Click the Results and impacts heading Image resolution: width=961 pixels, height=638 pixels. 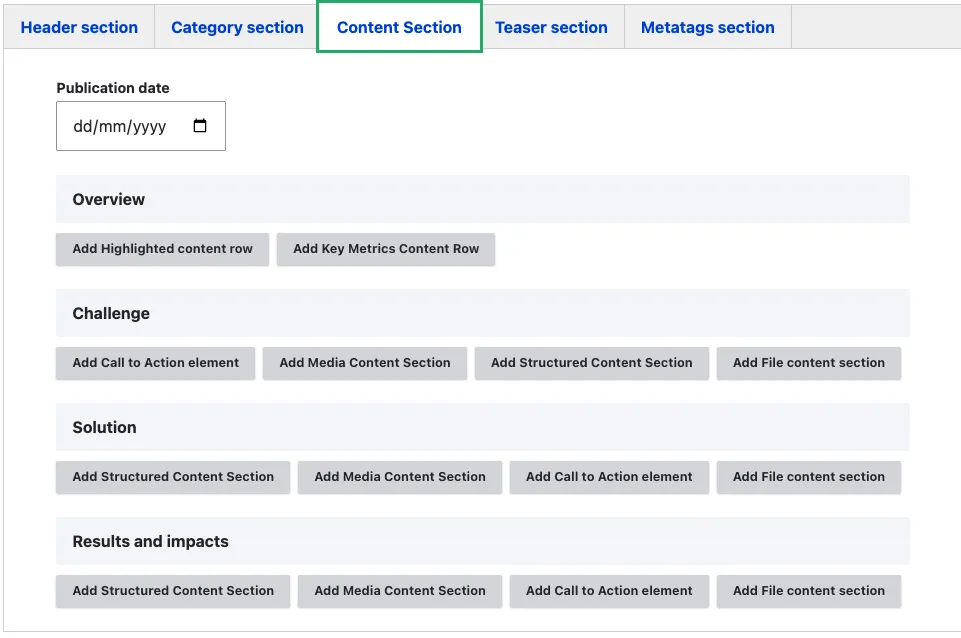[150, 541]
